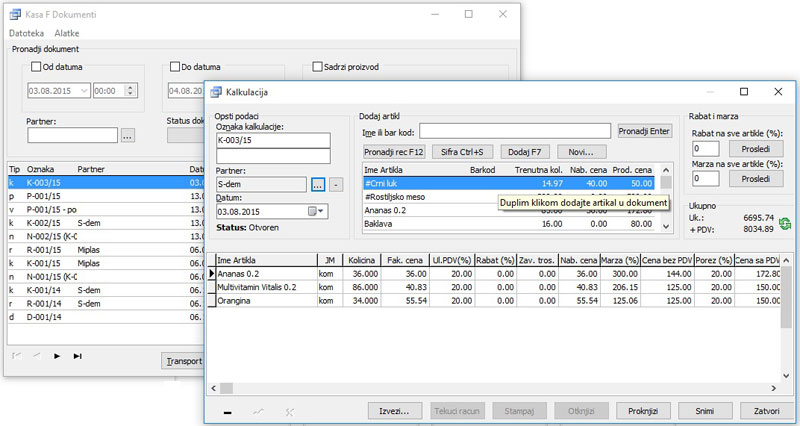This screenshot has height=426, width=800.
Task: Click the Oznaka column header in the document list
Action: tap(40, 169)
